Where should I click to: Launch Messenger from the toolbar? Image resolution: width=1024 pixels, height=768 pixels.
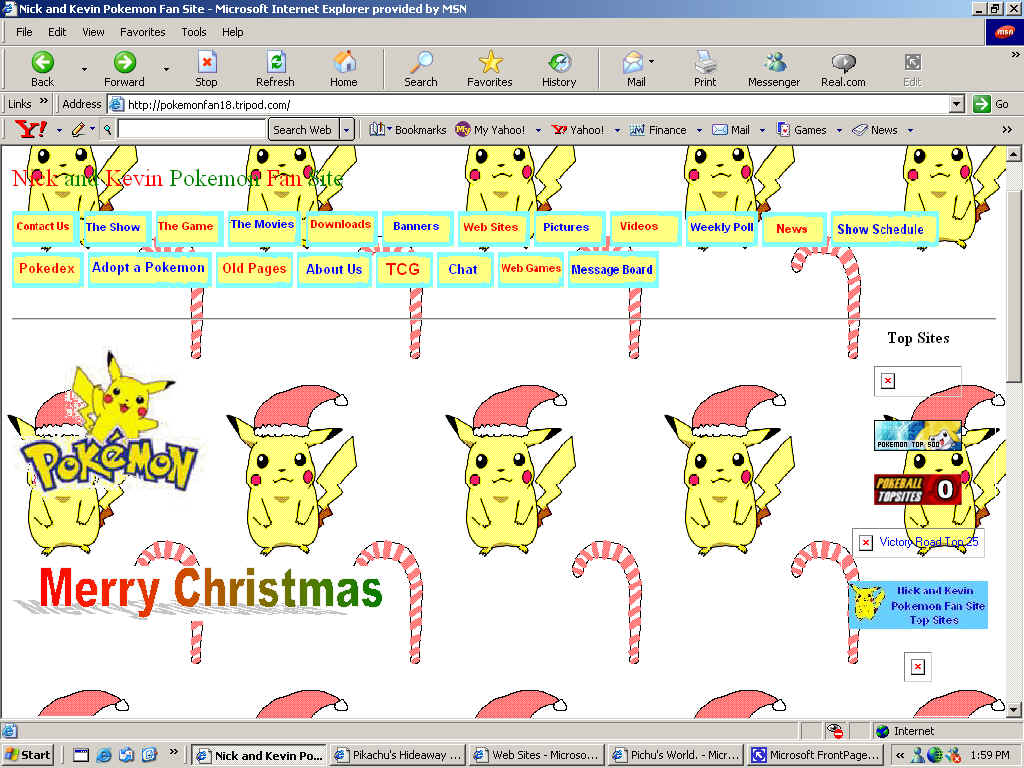(x=774, y=63)
